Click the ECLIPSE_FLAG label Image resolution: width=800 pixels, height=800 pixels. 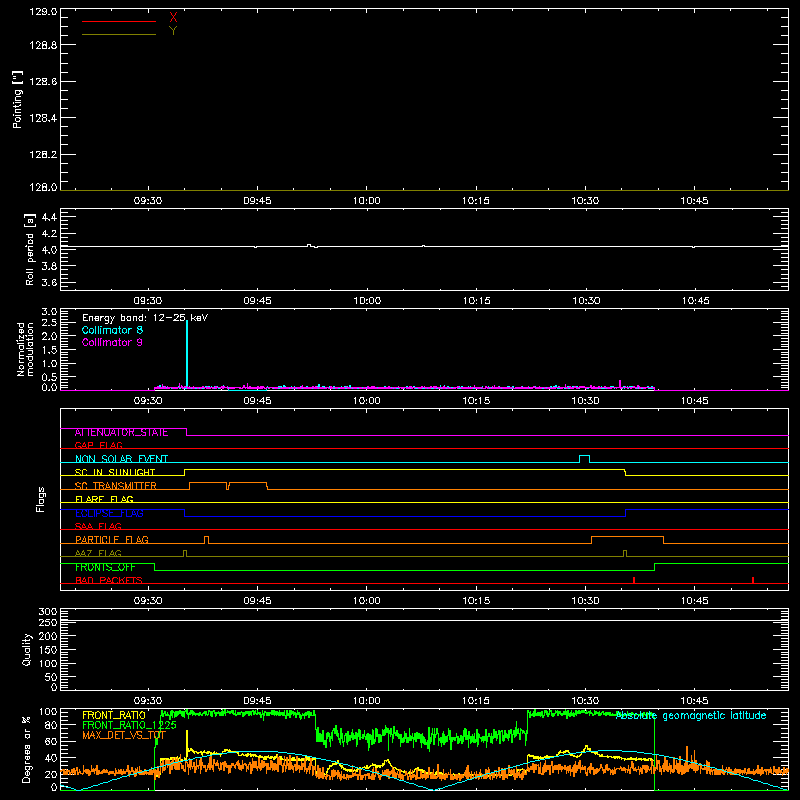click(109, 513)
